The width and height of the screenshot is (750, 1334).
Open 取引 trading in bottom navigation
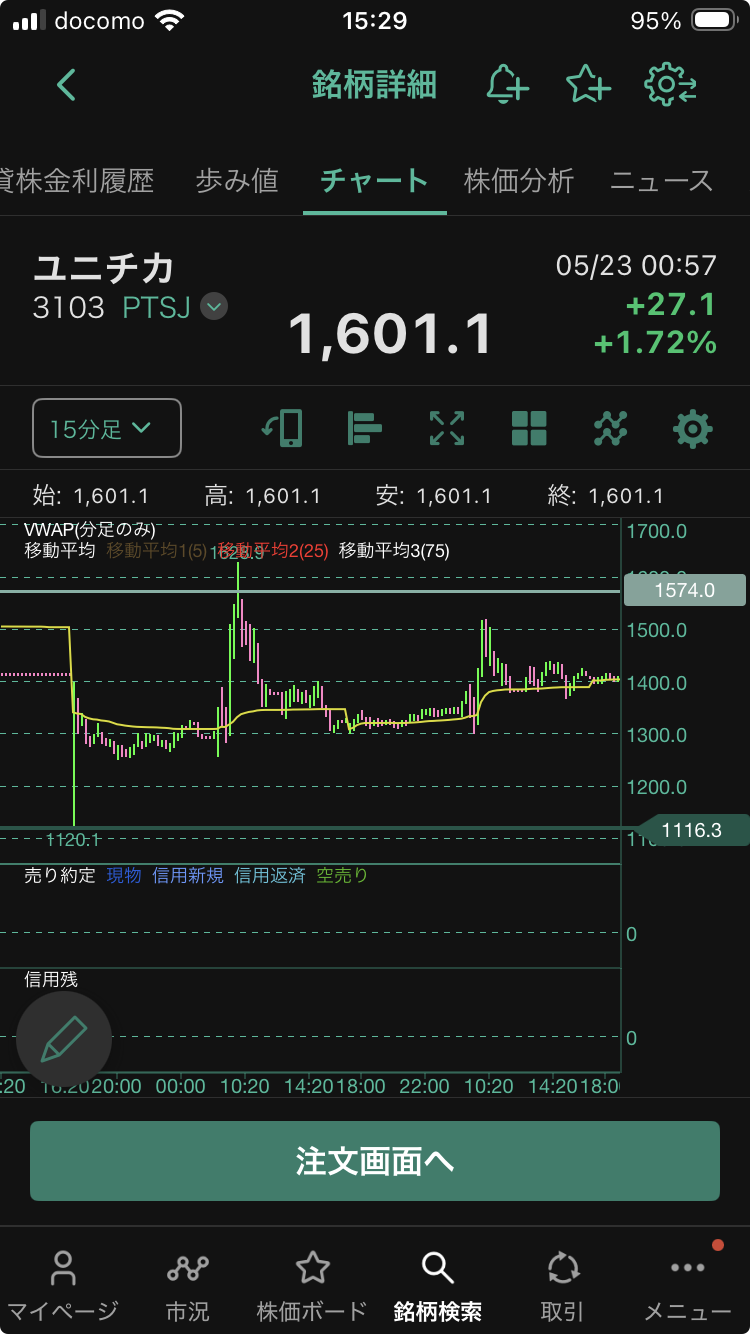pos(563,1285)
